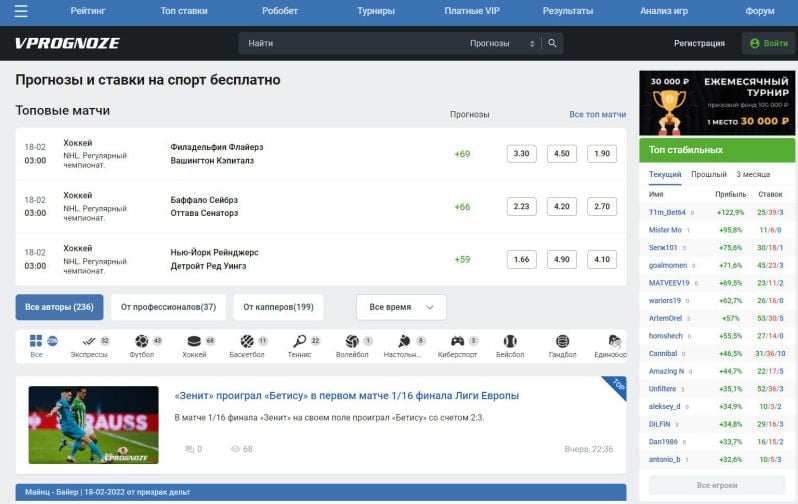The image size is (798, 504).
Task: Switch to 'Прошлый' tab
Action: (x=709, y=174)
